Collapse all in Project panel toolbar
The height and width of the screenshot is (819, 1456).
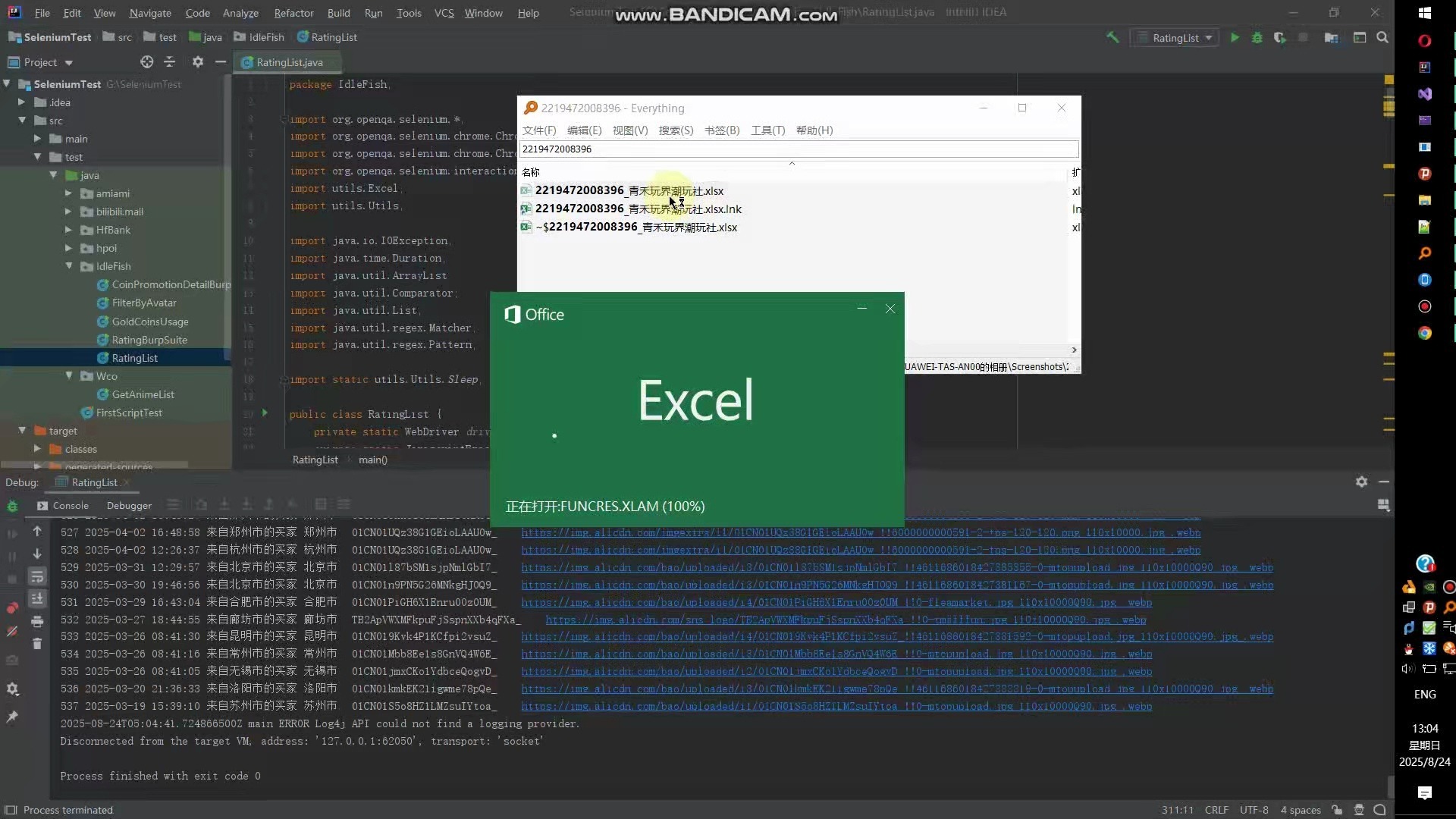170,62
